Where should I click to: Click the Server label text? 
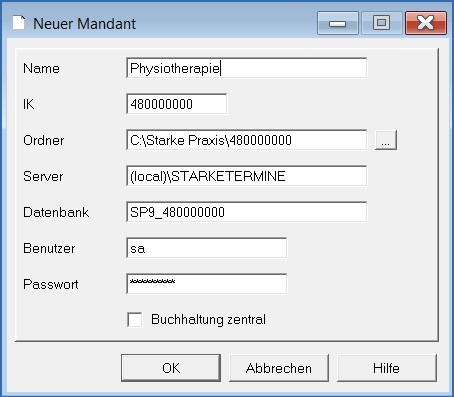(x=43, y=176)
